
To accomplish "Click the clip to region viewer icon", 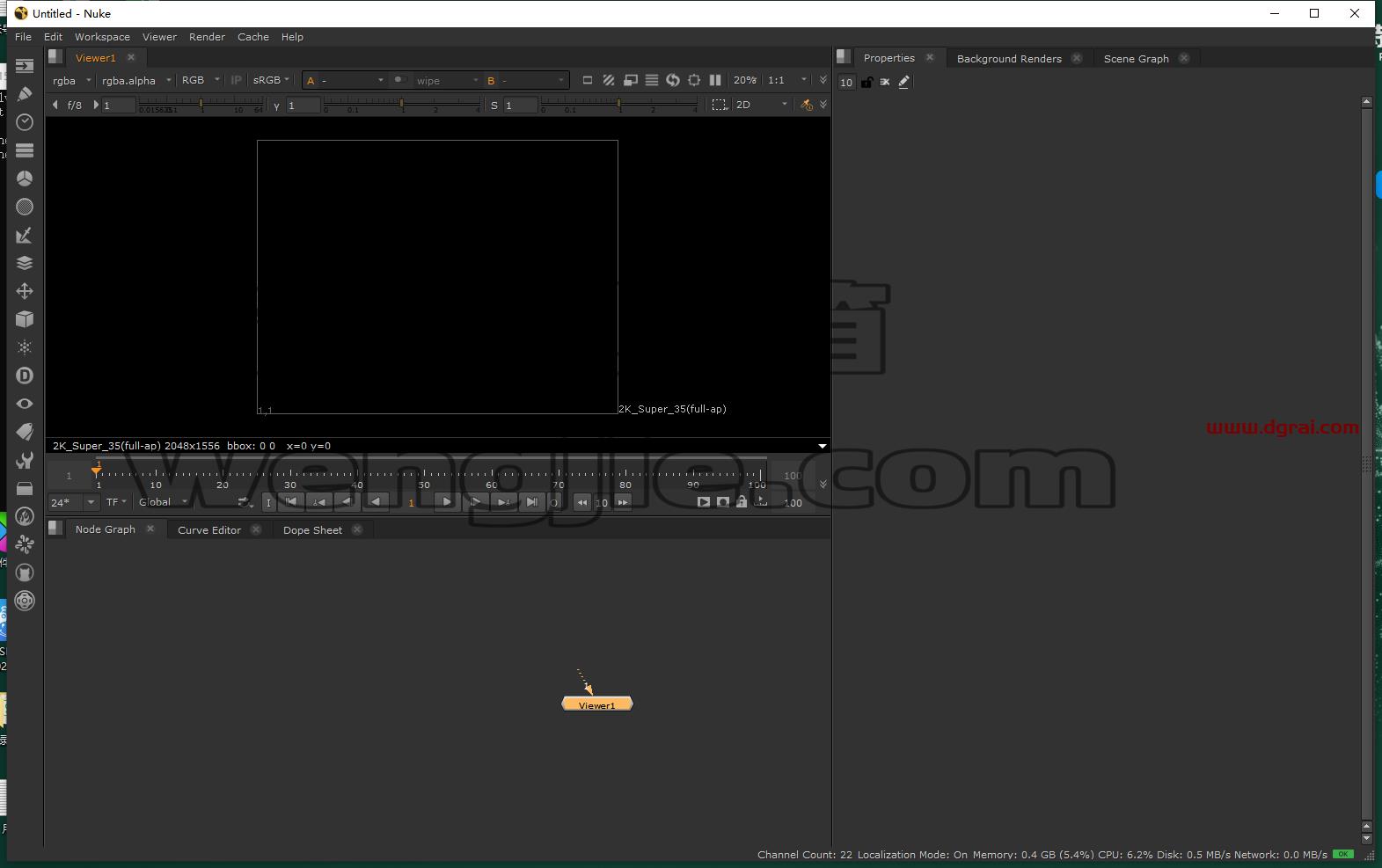I will (588, 80).
